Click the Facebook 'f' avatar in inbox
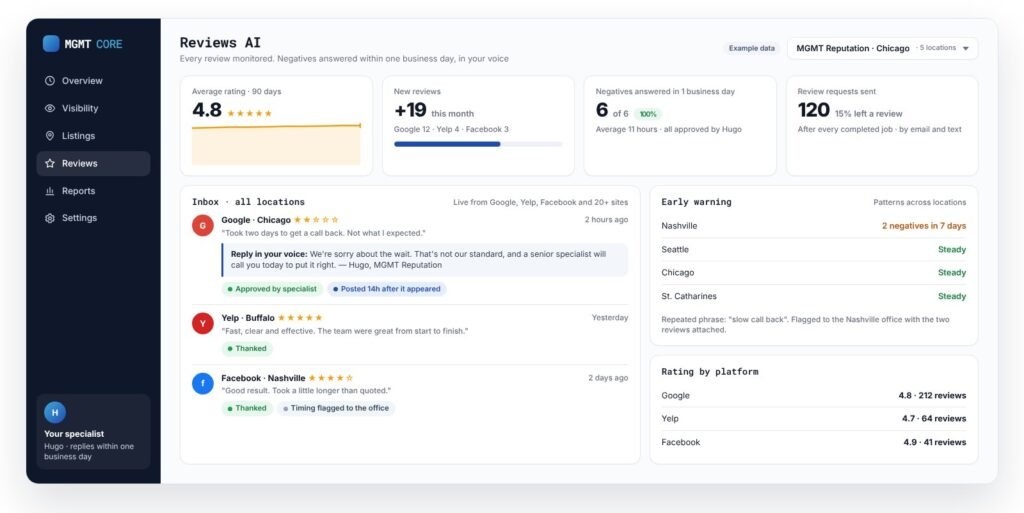 coord(202,383)
